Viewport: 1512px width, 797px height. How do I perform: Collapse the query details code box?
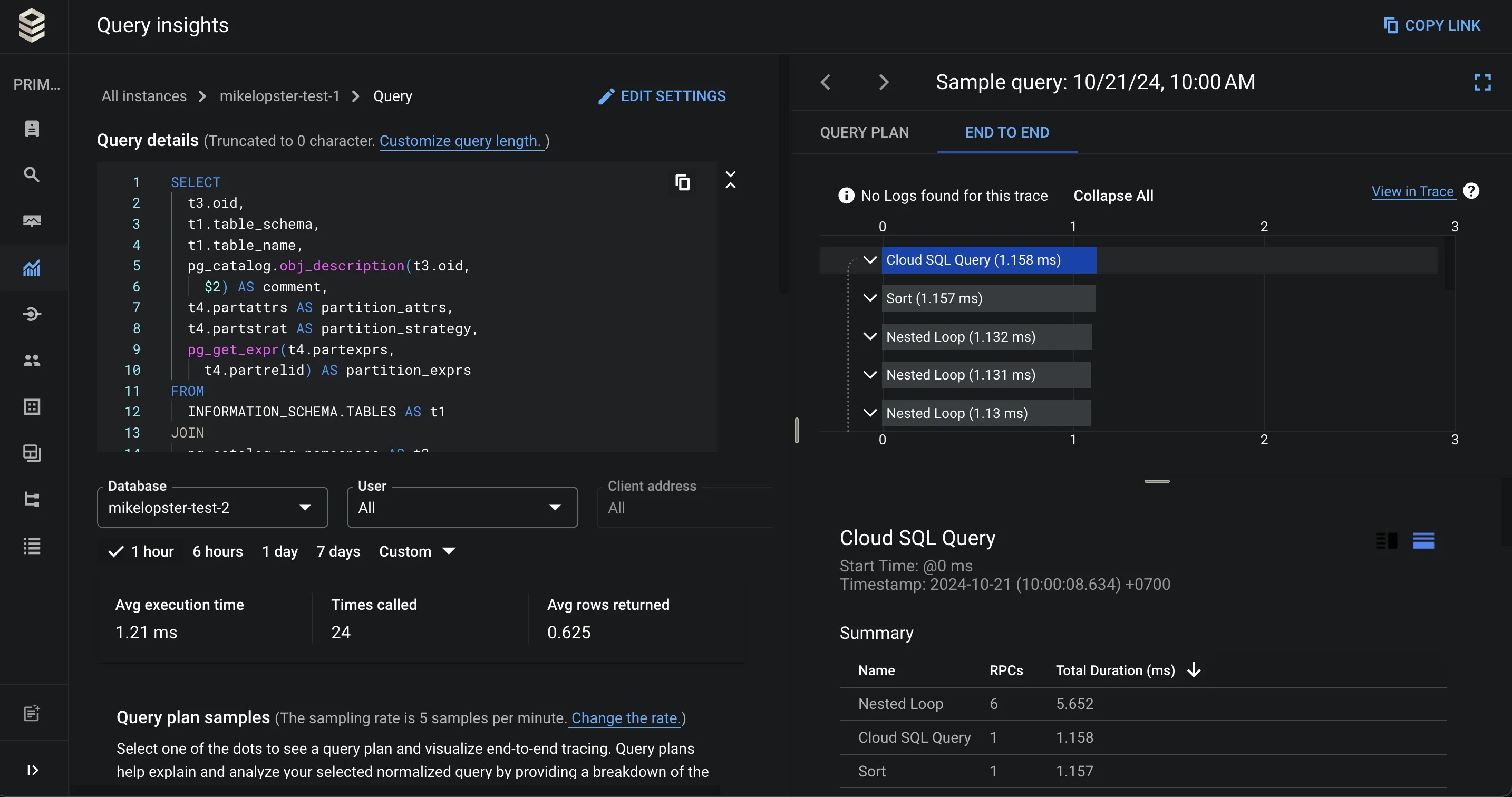(x=730, y=180)
